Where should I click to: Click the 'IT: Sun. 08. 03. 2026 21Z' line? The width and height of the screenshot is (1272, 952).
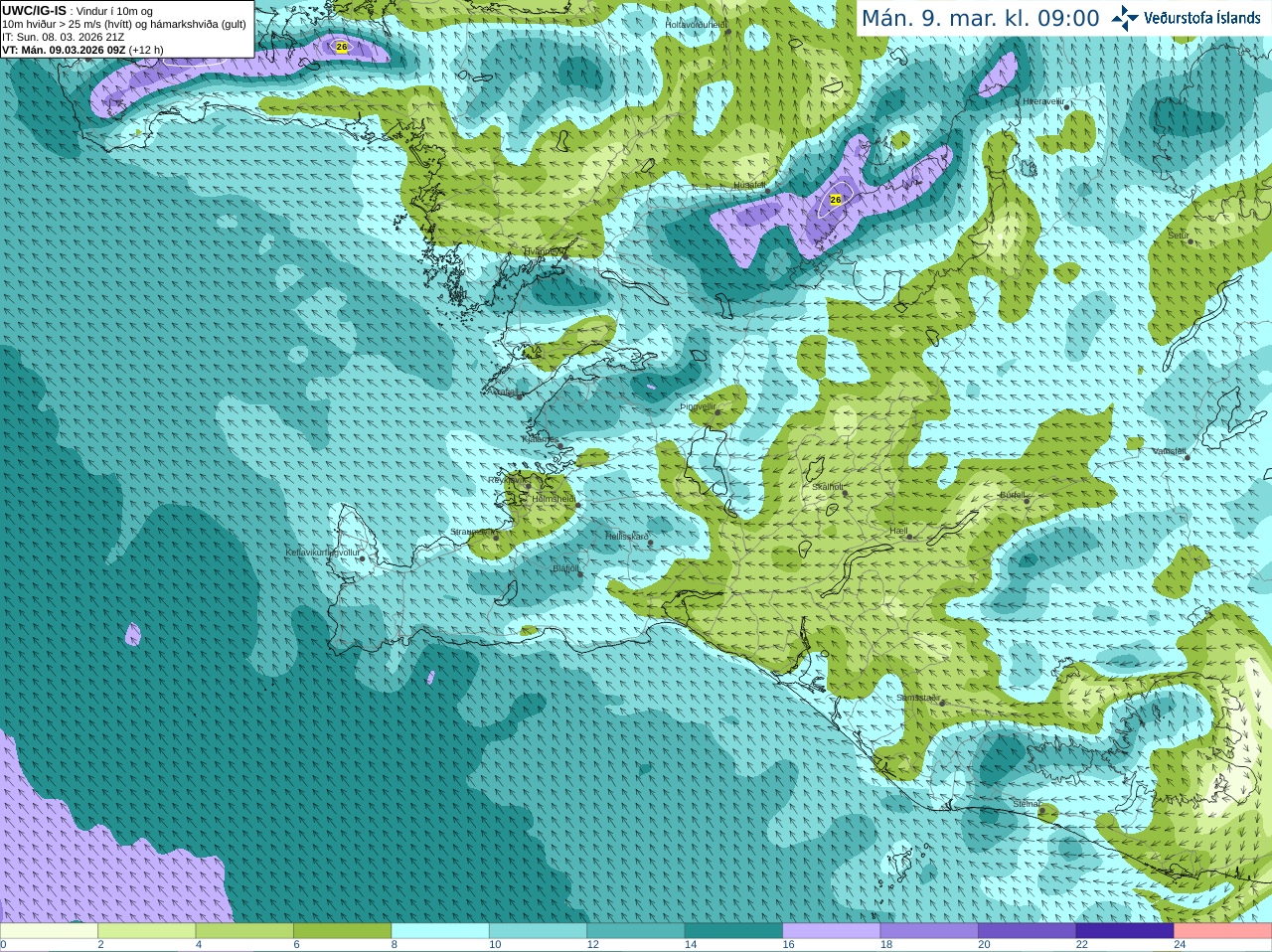pyautogui.click(x=64, y=37)
